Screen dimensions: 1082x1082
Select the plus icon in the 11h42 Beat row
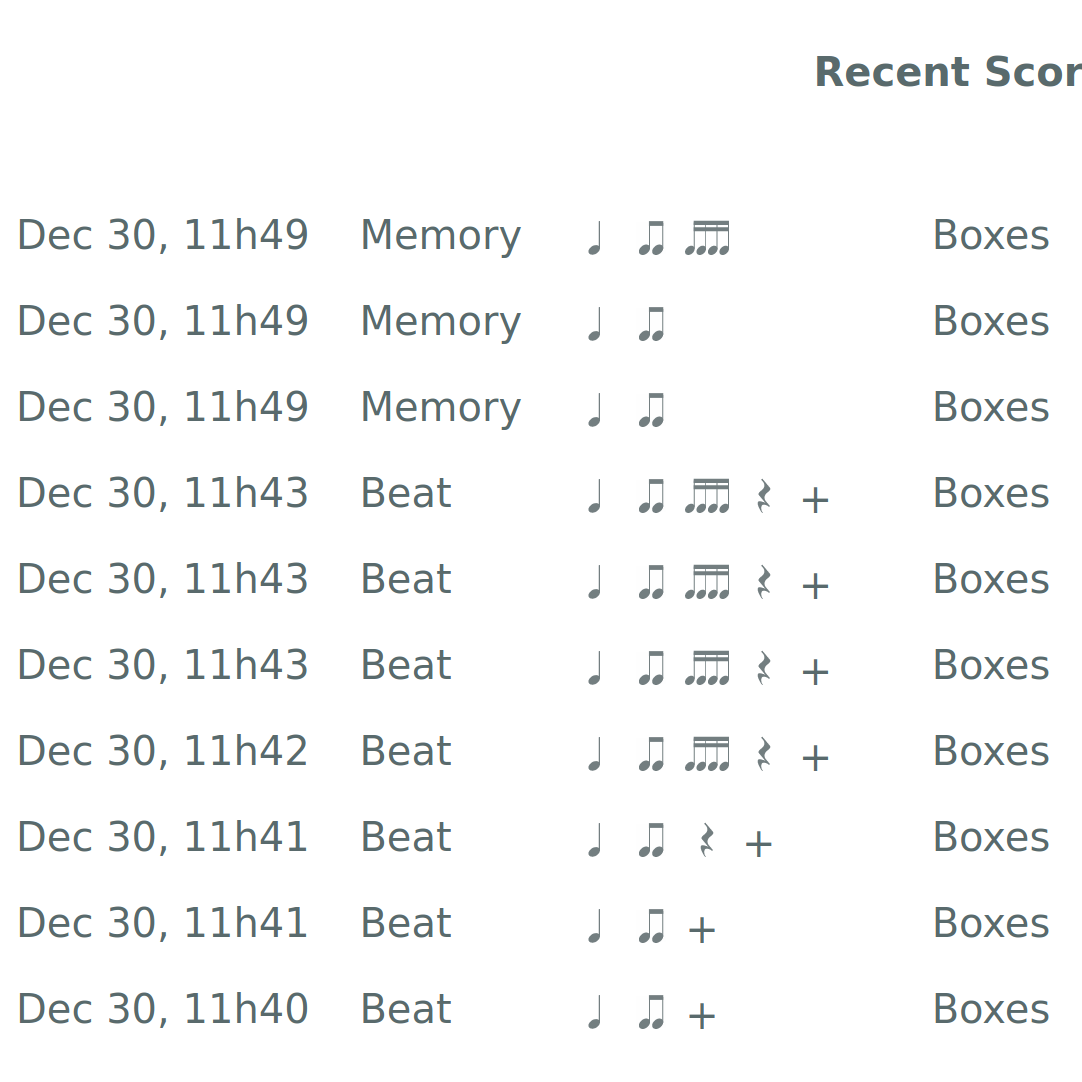pos(815,758)
